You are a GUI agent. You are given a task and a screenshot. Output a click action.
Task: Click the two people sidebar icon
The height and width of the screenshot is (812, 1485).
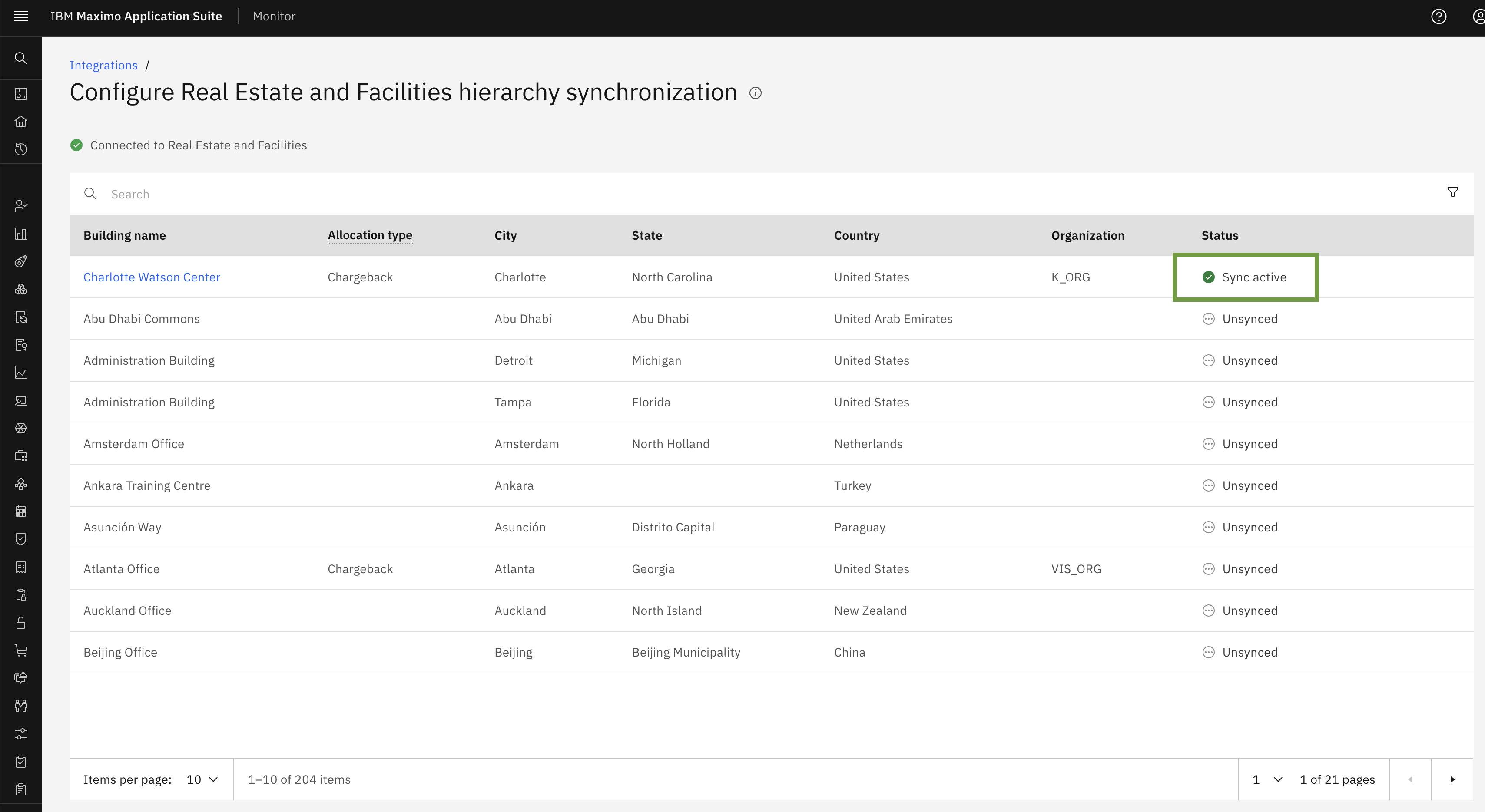point(21,705)
